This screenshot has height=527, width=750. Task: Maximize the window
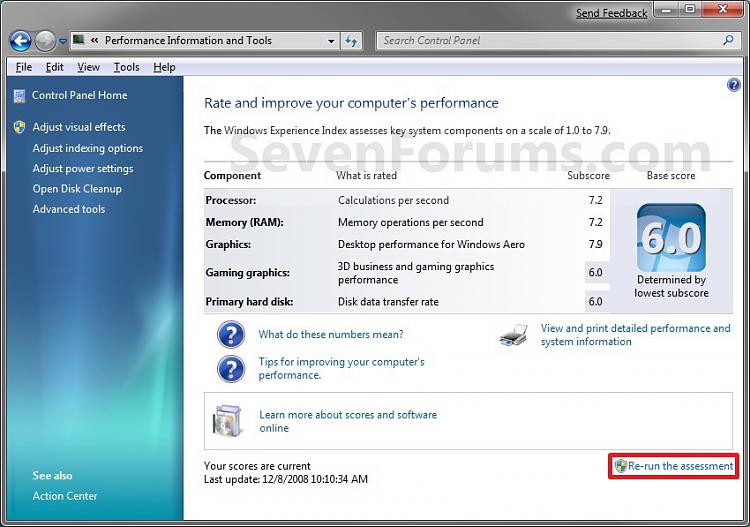(x=690, y=9)
